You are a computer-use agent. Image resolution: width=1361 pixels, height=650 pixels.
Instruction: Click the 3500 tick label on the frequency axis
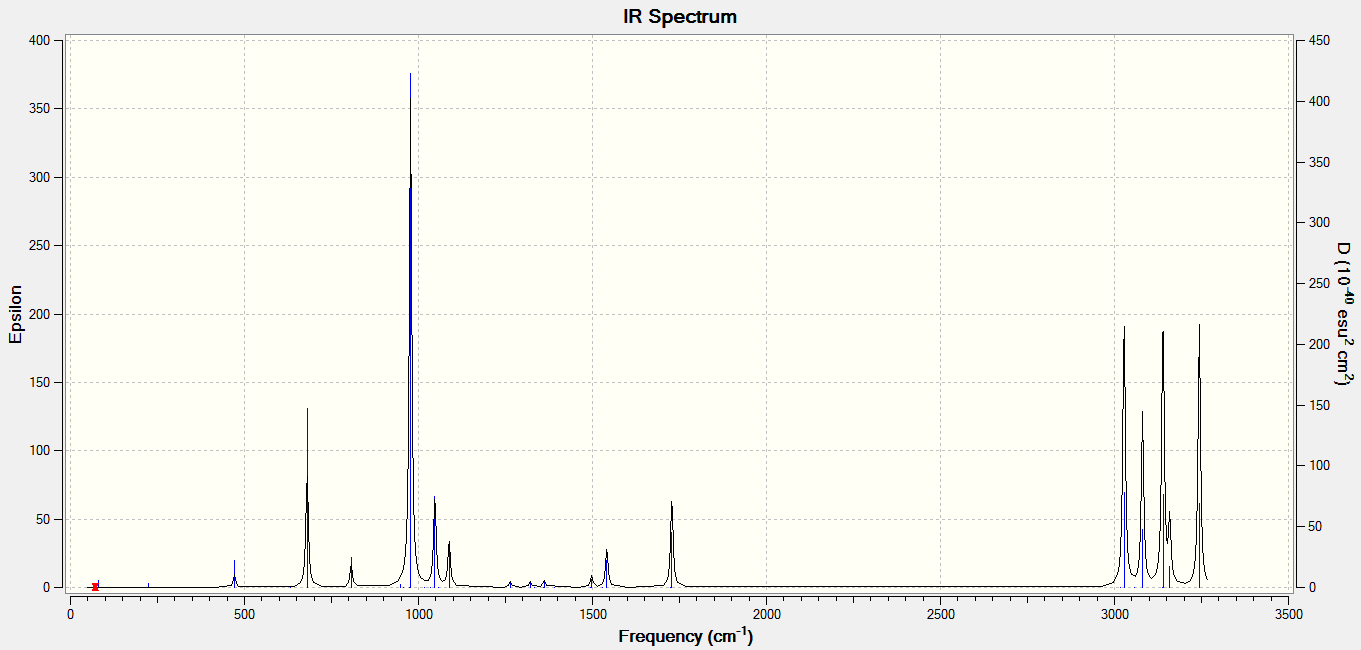1289,613
